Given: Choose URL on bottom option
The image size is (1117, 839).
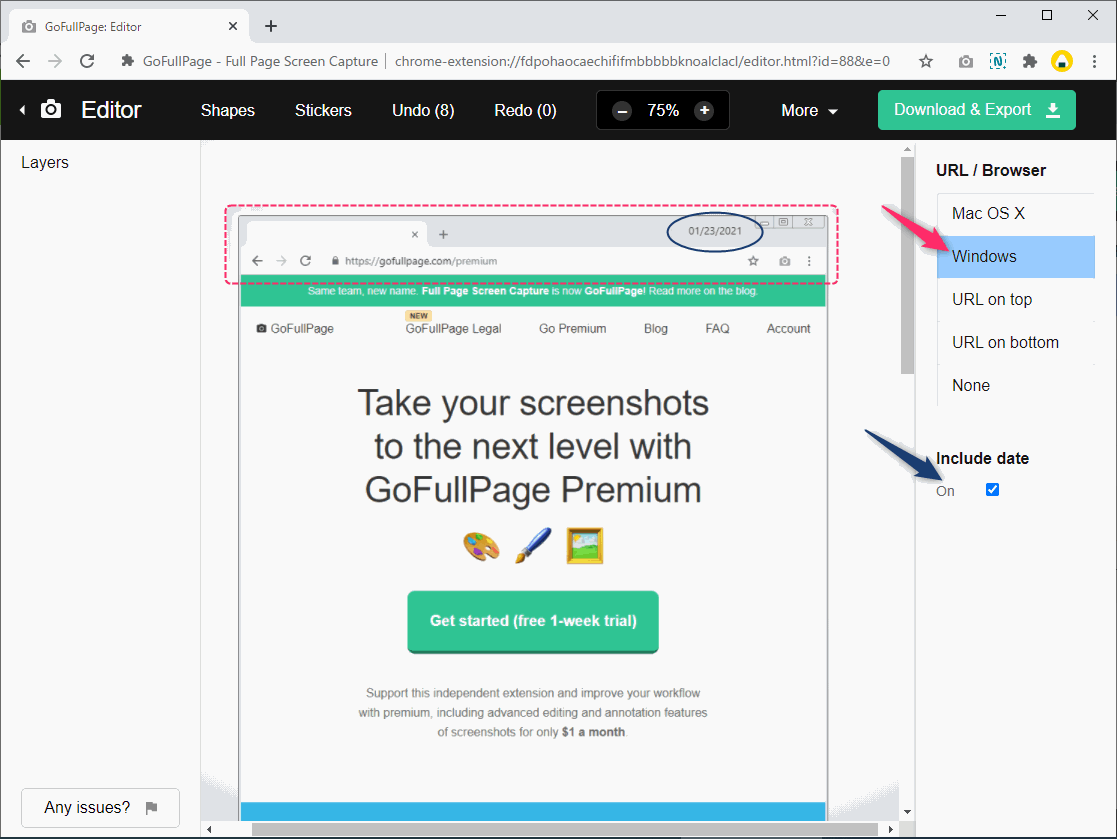Looking at the screenshot, I should [1016, 343].
